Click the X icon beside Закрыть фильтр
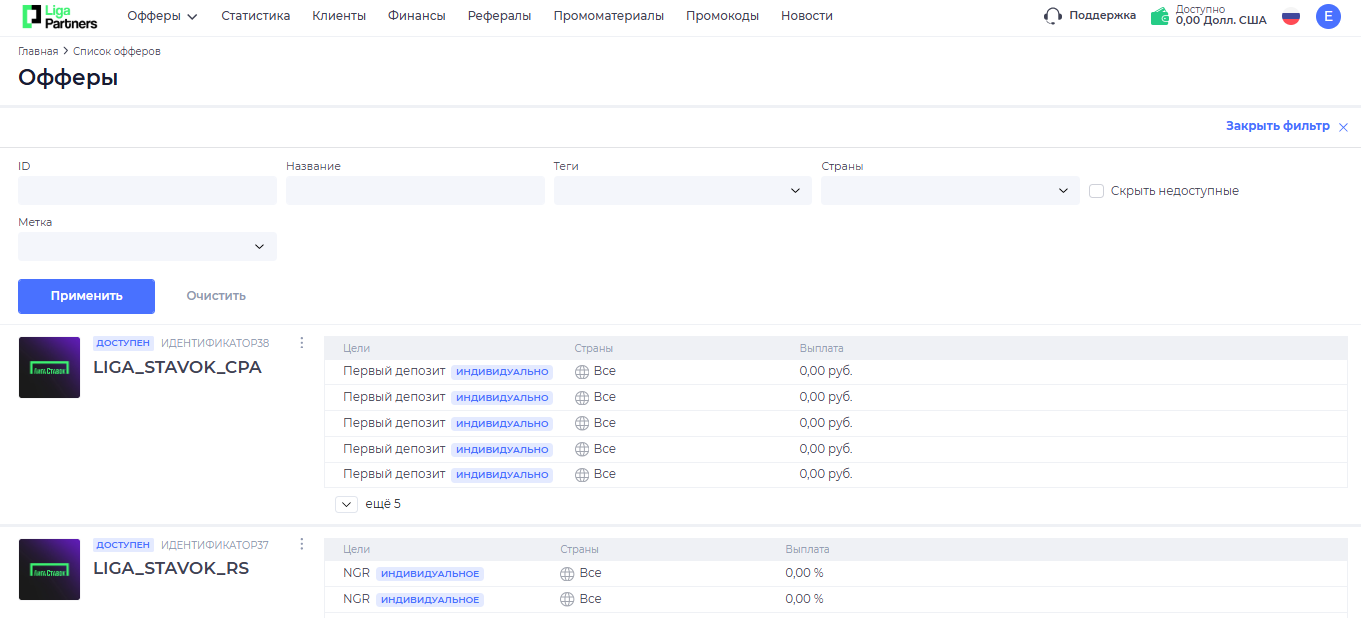1361x618 pixels. (1343, 127)
